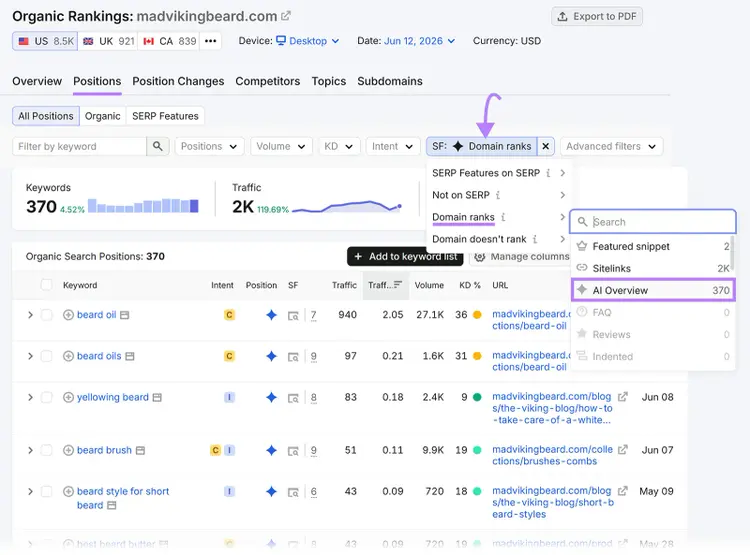The height and width of the screenshot is (555, 750).
Task: Select the Organic sub-tab
Action: point(102,116)
